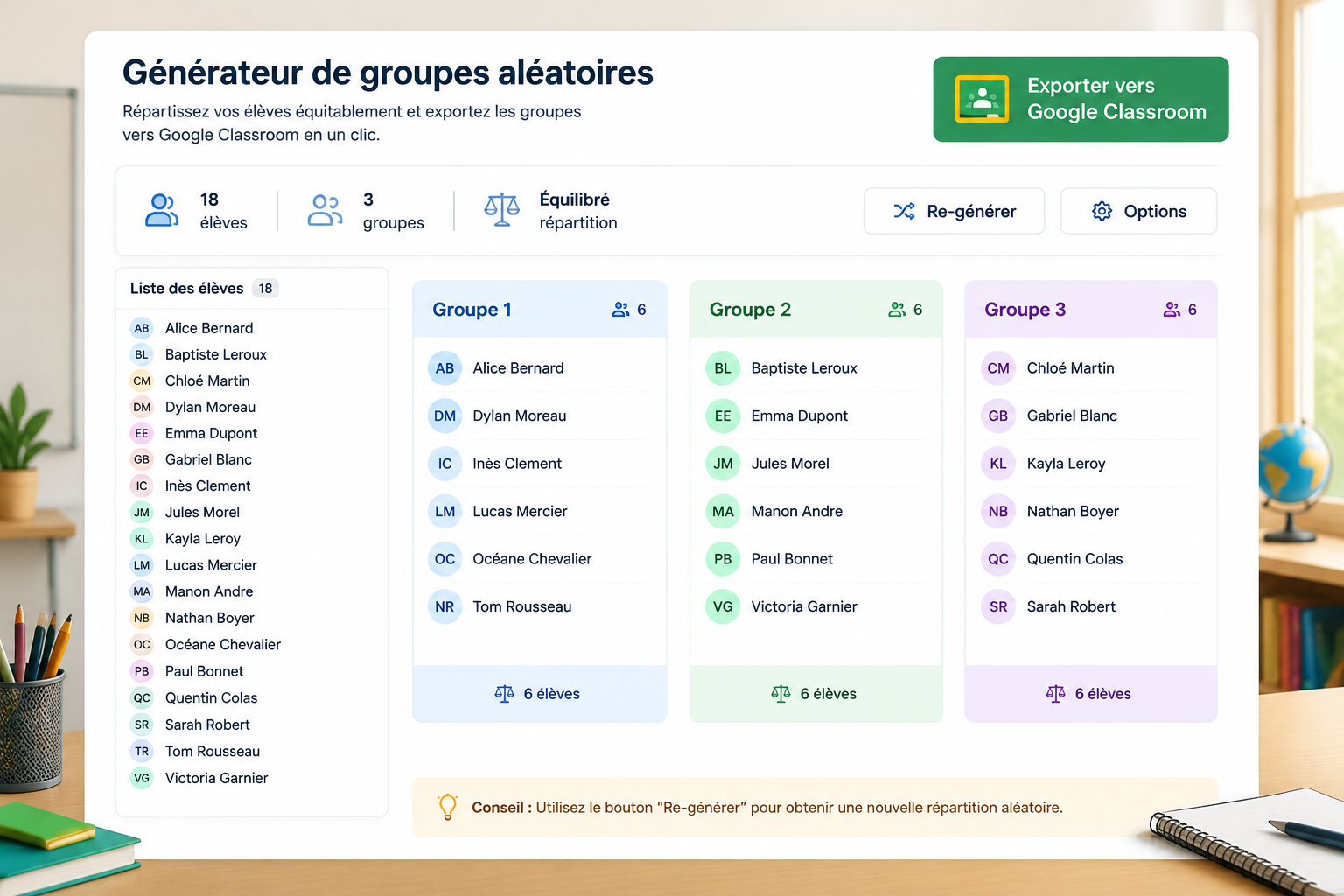Click the TR avatar in the student list
The width and height of the screenshot is (1344, 896).
(142, 752)
